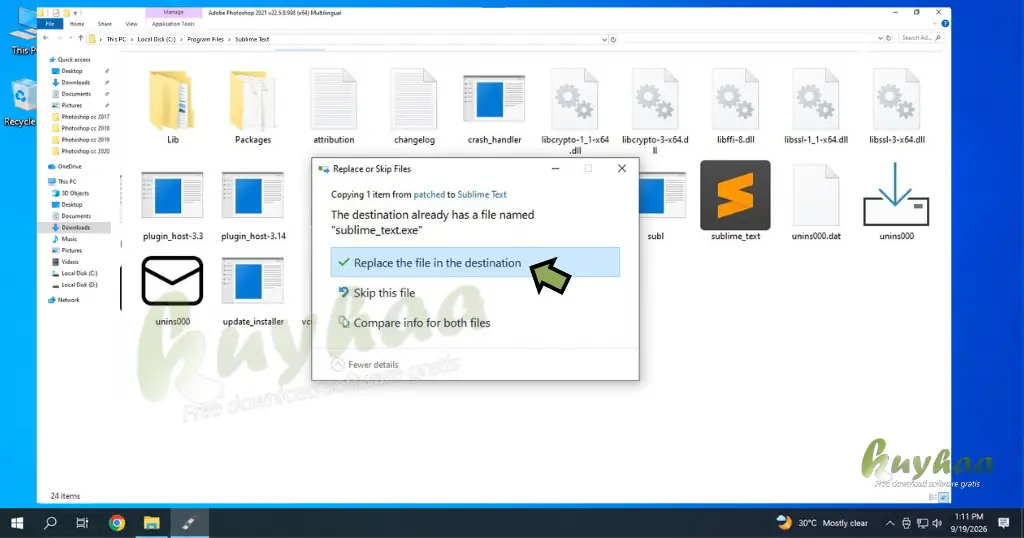This screenshot has height=538, width=1024.
Task: Expand second address bar dropdown near search
Action: (880, 39)
